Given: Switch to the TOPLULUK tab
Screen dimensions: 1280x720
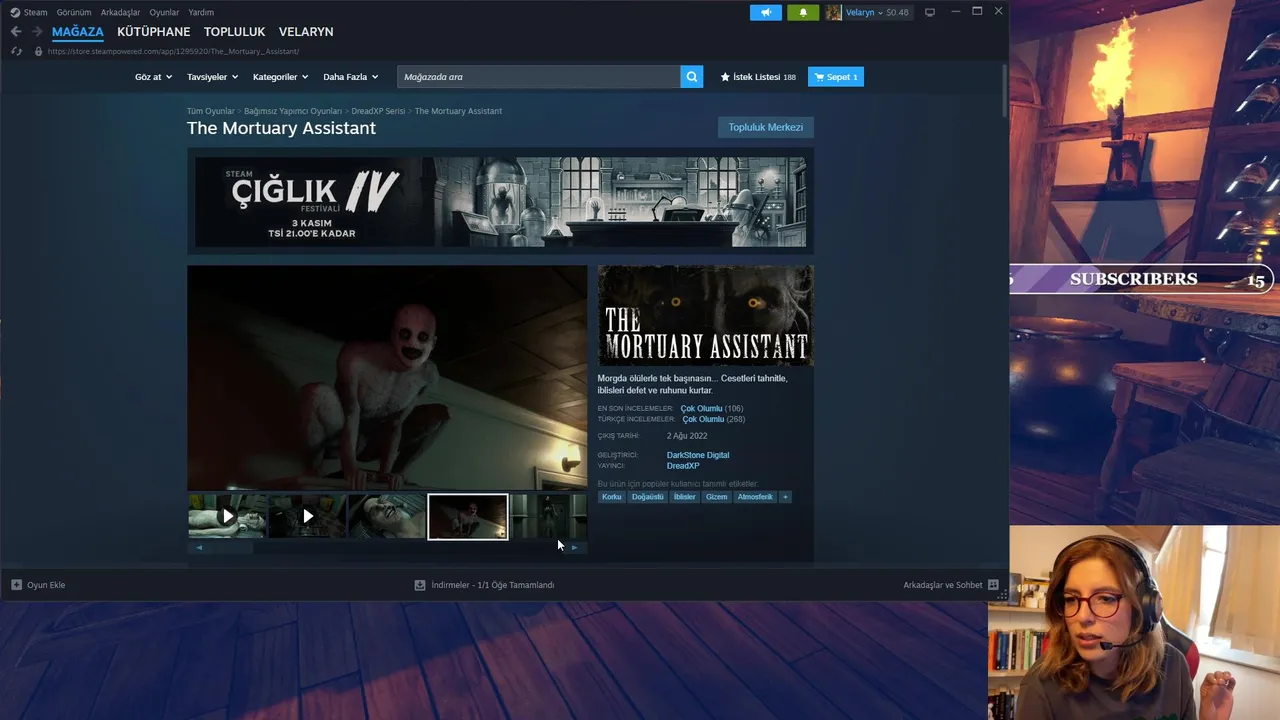Looking at the screenshot, I should pyautogui.click(x=234, y=32).
